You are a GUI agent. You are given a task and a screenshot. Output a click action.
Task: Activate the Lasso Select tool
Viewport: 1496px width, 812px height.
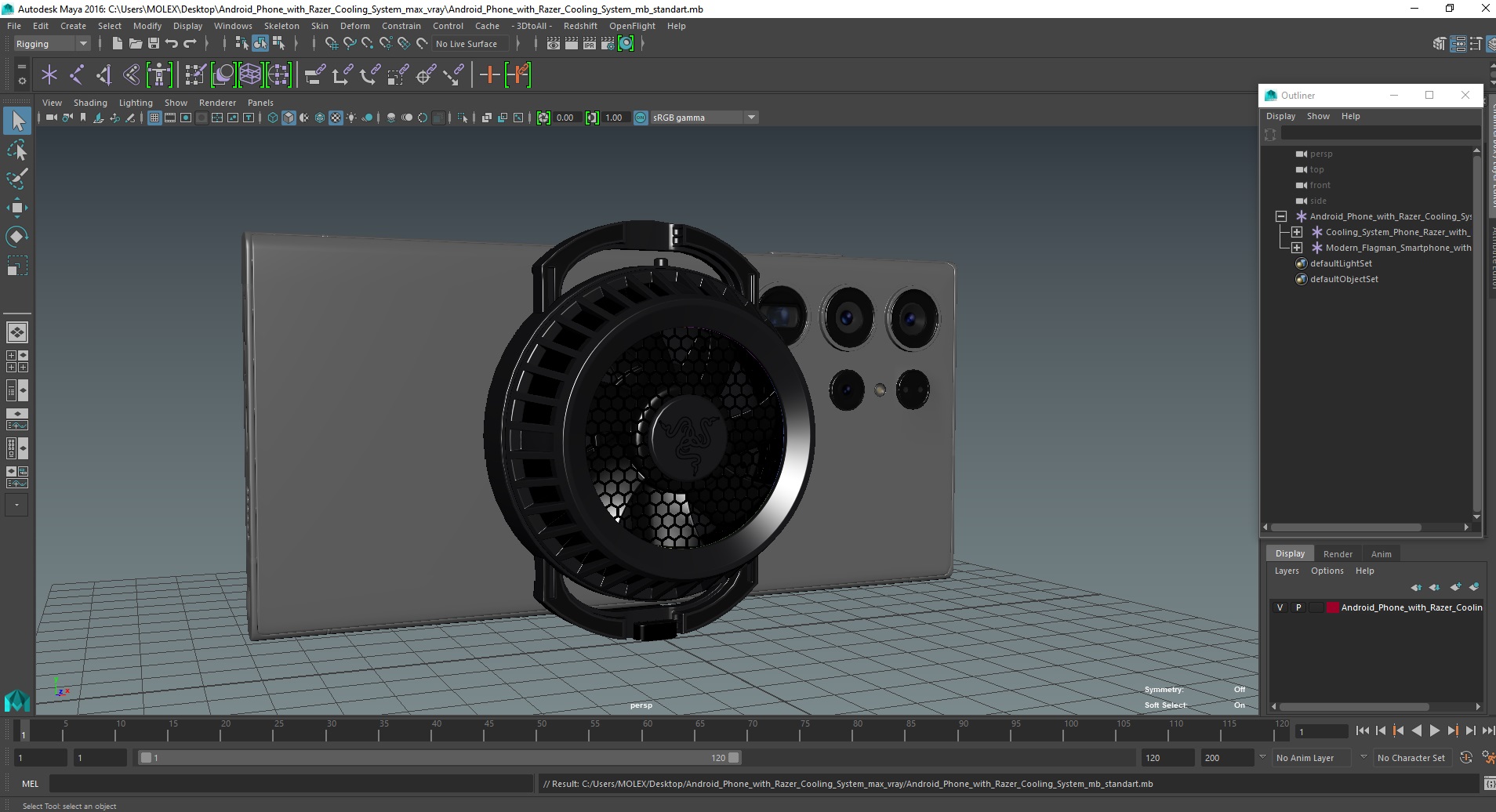tap(17, 150)
